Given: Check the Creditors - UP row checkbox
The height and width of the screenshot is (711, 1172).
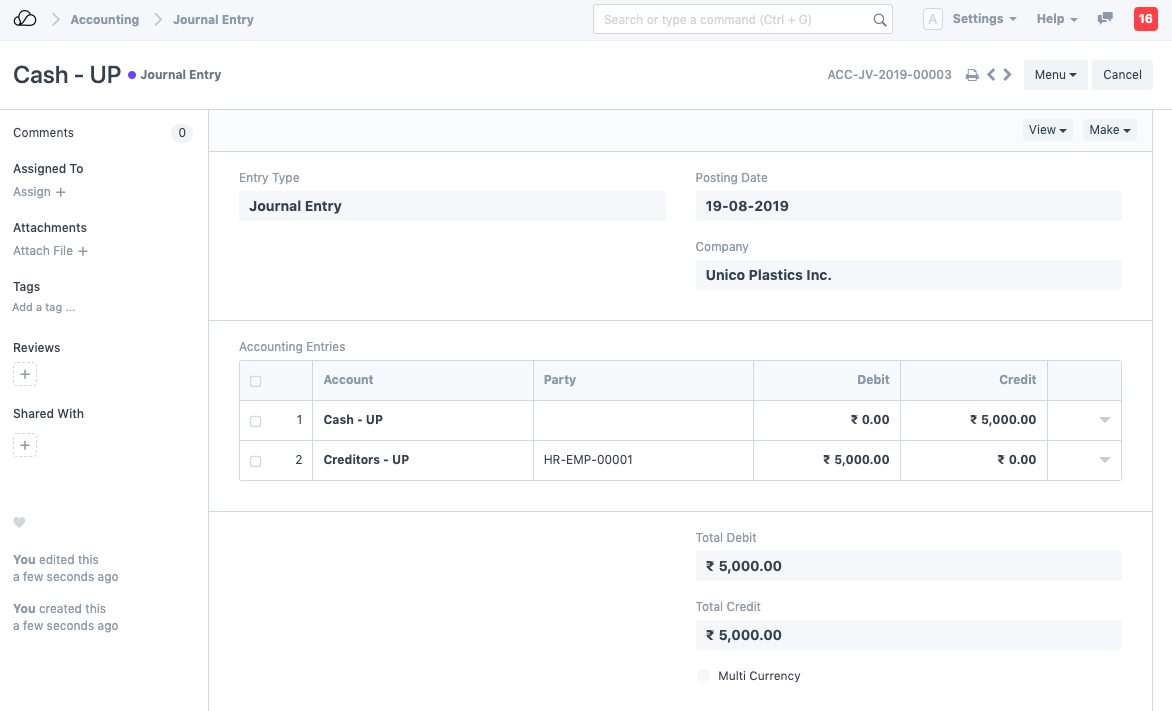Looking at the screenshot, I should [255, 461].
